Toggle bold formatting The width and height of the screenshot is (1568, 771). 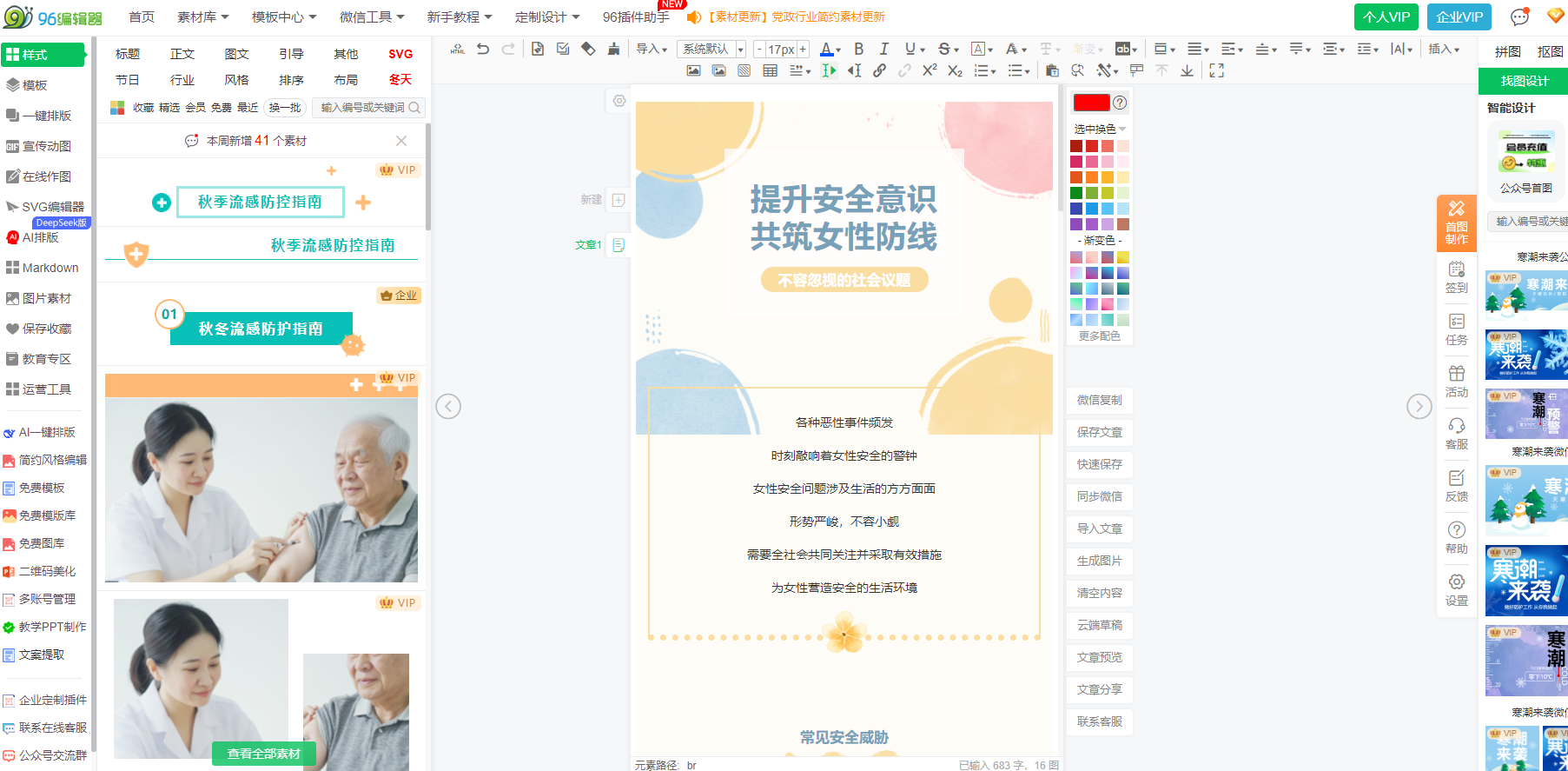click(858, 50)
